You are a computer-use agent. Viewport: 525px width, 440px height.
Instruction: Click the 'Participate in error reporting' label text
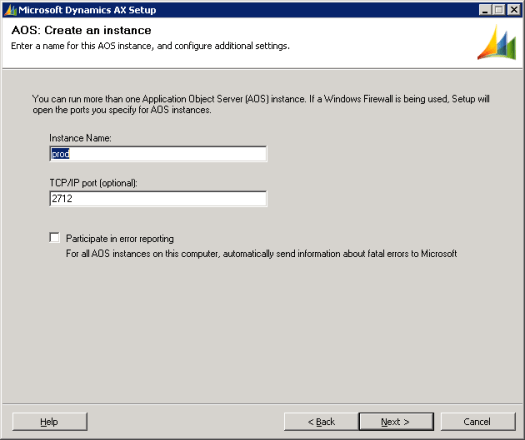[x=120, y=238]
